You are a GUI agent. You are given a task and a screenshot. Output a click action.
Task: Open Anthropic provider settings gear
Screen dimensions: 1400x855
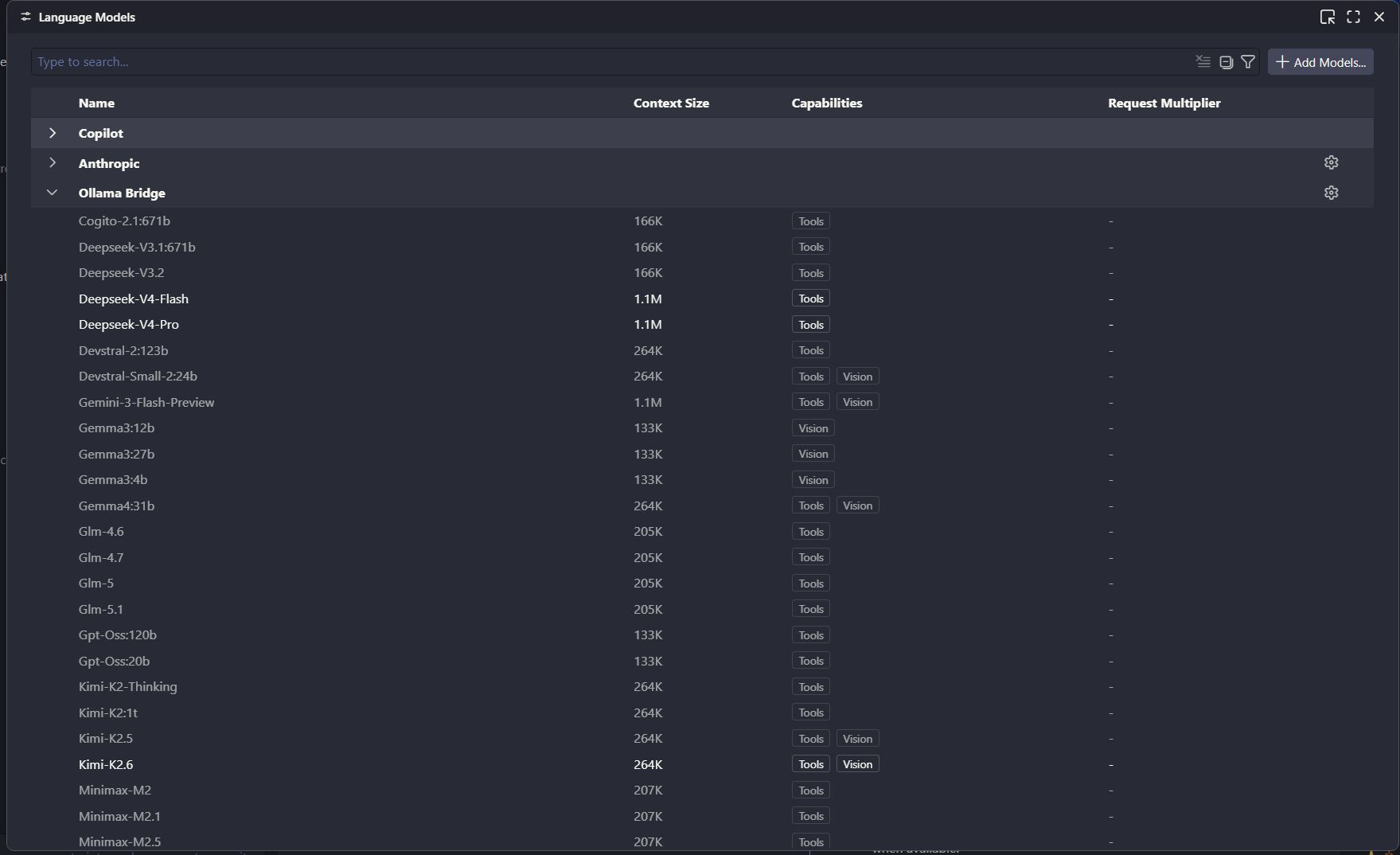pos(1331,162)
